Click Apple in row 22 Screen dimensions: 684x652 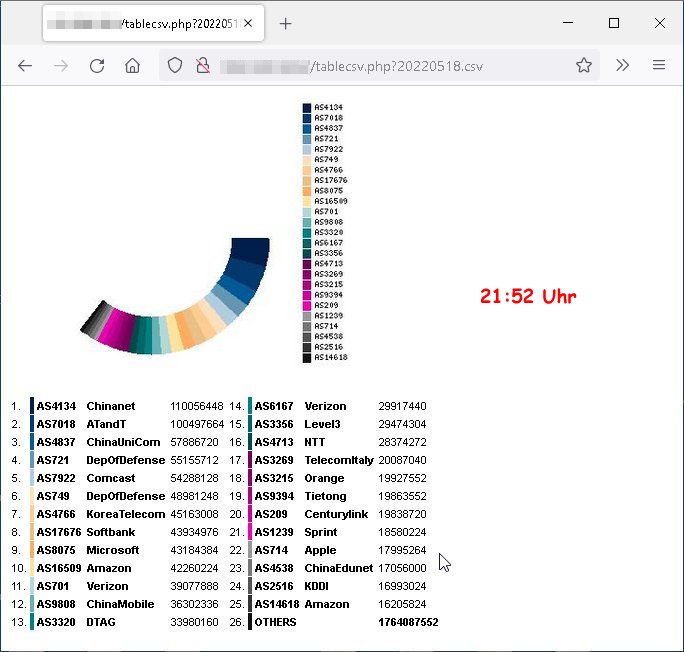pos(320,550)
